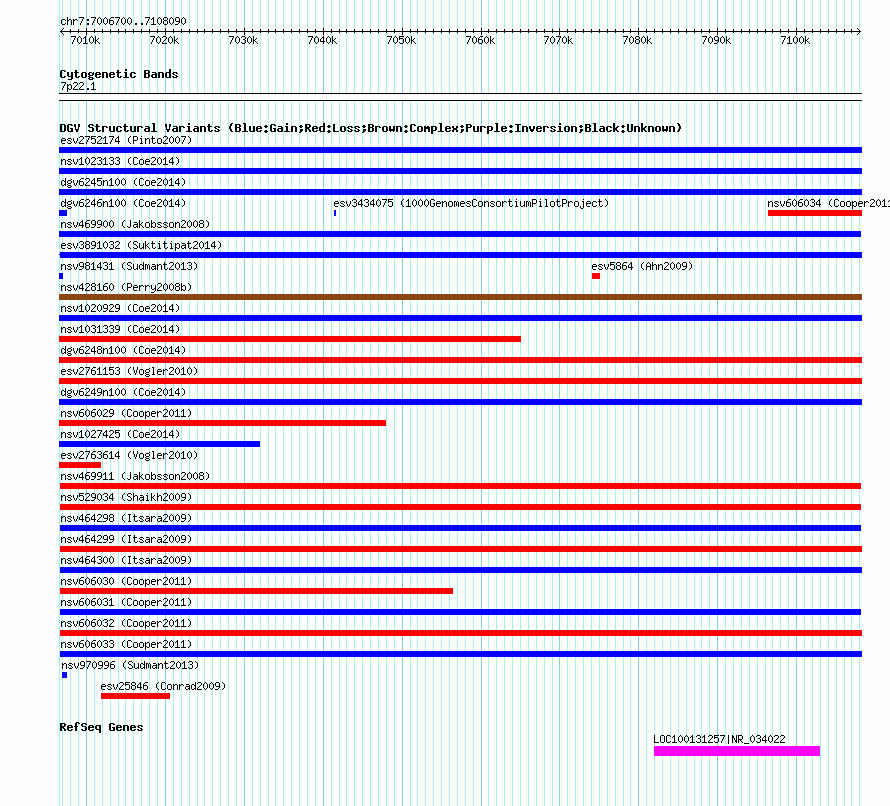Viewport: 890px width, 806px height.
Task: Click nsv970996 (Sudmant2013) label
Action: [x=130, y=665]
